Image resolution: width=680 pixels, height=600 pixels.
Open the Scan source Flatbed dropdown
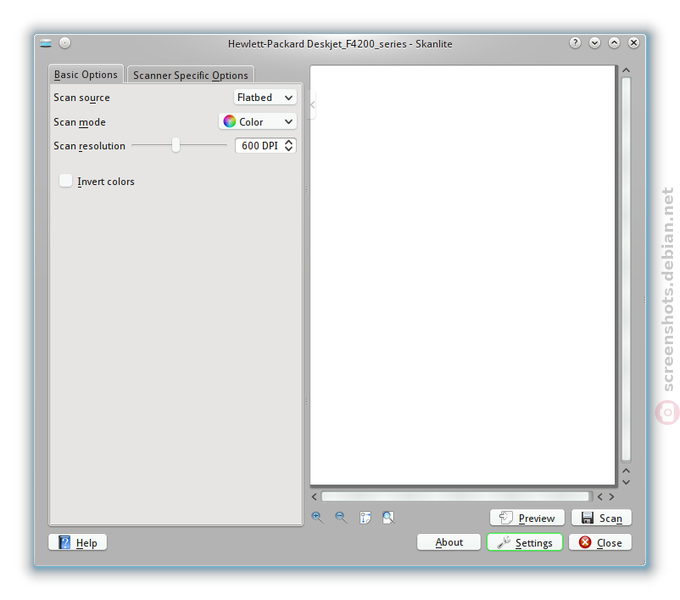(x=265, y=98)
